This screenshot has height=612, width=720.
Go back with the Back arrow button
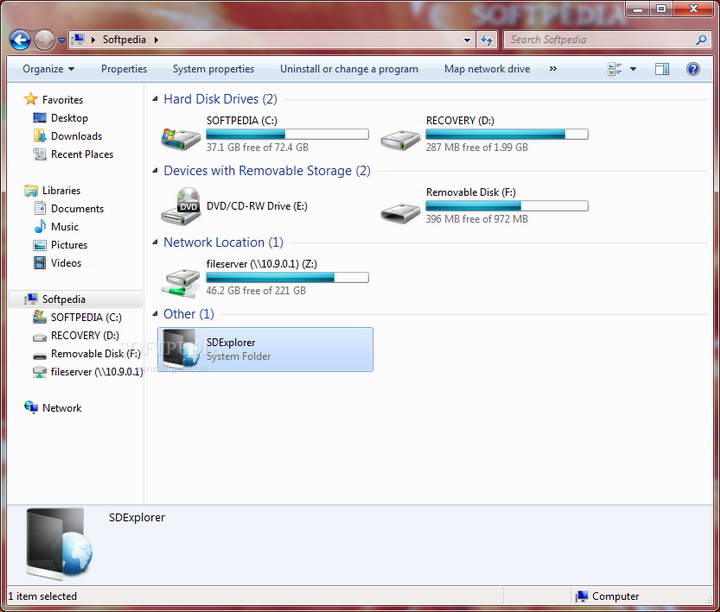(20, 40)
